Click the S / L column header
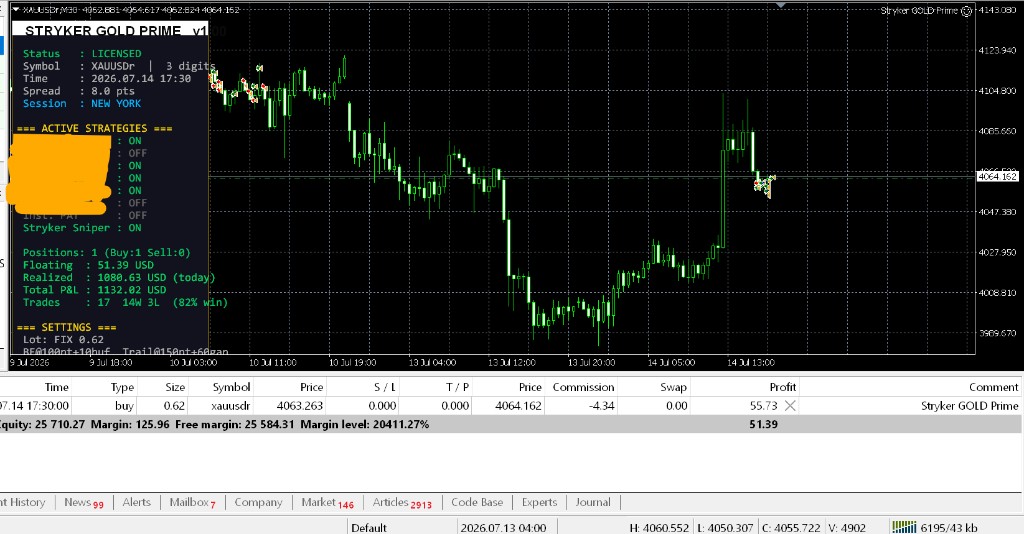The width and height of the screenshot is (1024, 534). click(x=385, y=387)
